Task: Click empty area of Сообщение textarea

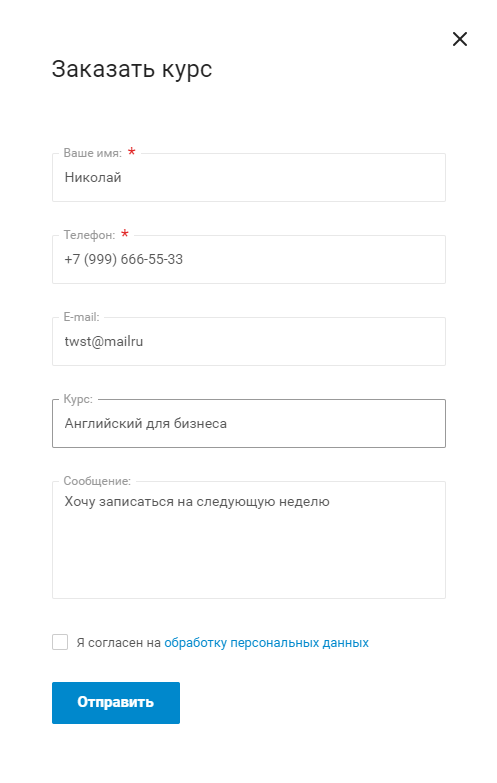Action: [249, 554]
